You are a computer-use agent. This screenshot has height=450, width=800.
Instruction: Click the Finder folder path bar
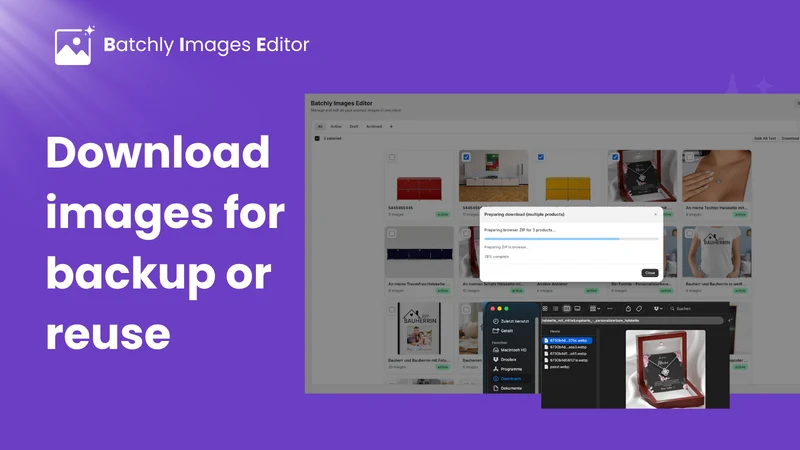coord(632,320)
